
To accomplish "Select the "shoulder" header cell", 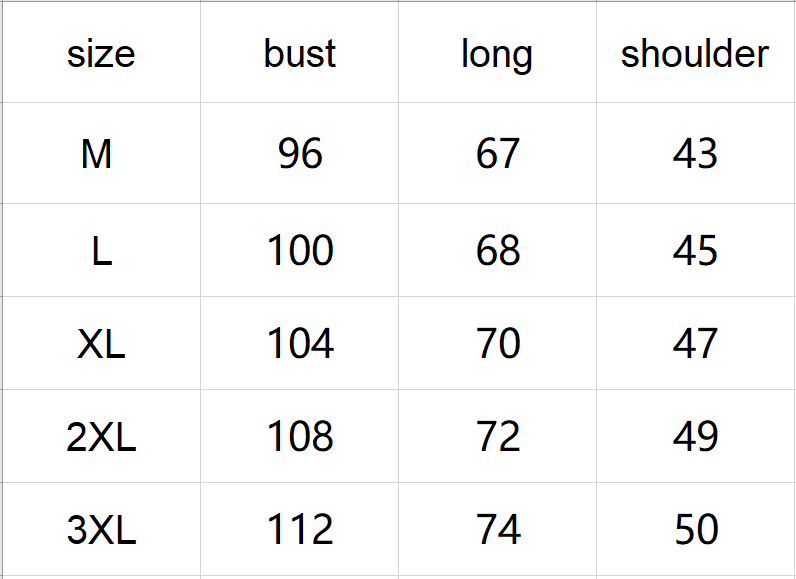I will tap(695, 54).
